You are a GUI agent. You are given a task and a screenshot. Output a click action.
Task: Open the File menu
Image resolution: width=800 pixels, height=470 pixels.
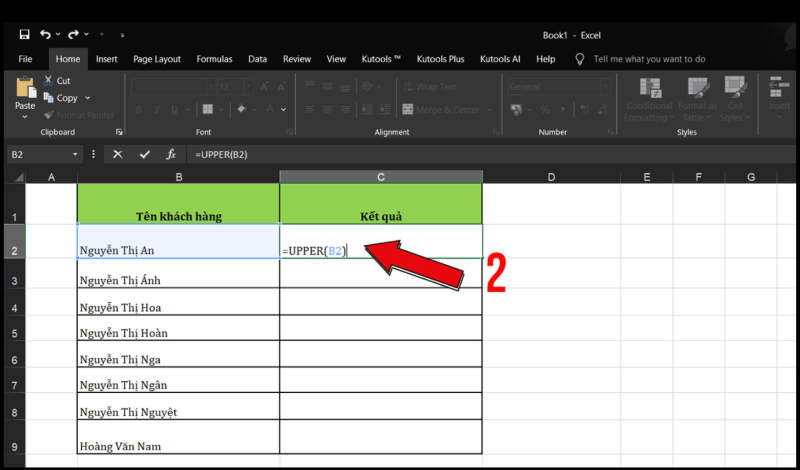click(25, 59)
